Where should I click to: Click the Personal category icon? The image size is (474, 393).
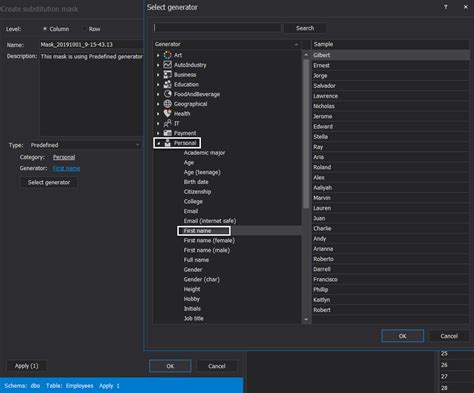click(168, 143)
